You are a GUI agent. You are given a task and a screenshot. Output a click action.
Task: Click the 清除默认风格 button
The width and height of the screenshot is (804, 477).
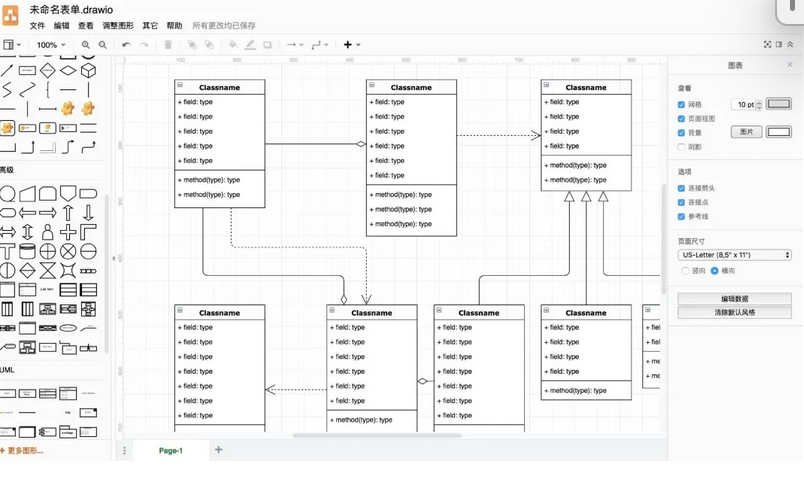734,313
